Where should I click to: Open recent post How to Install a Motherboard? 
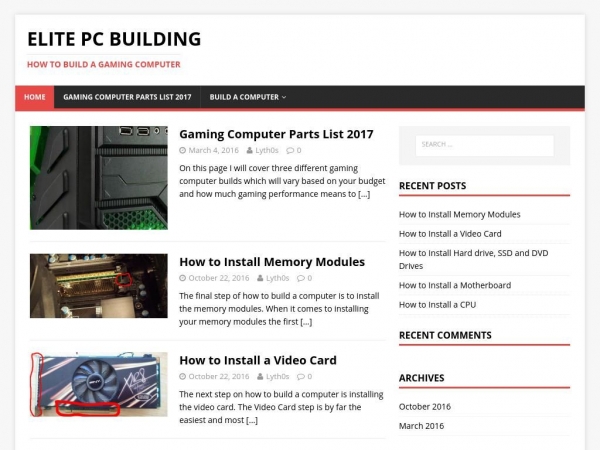click(x=455, y=285)
